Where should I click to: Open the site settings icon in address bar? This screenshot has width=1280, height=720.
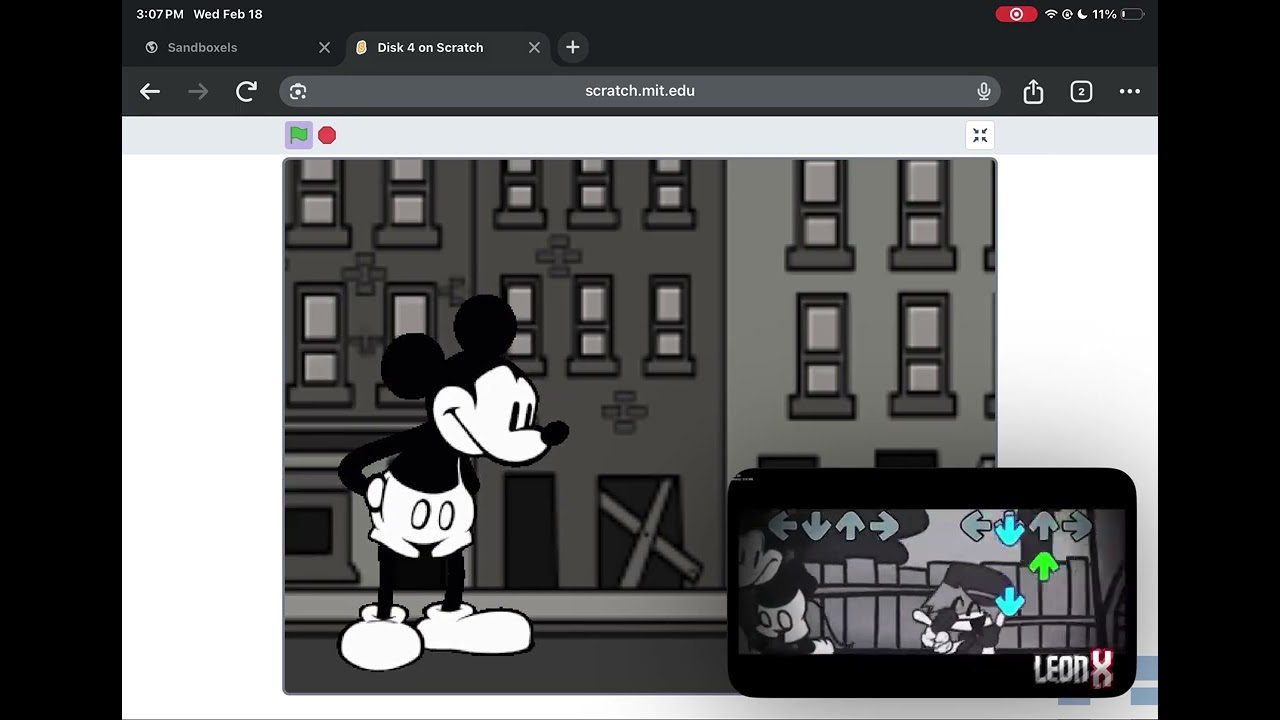(x=298, y=91)
